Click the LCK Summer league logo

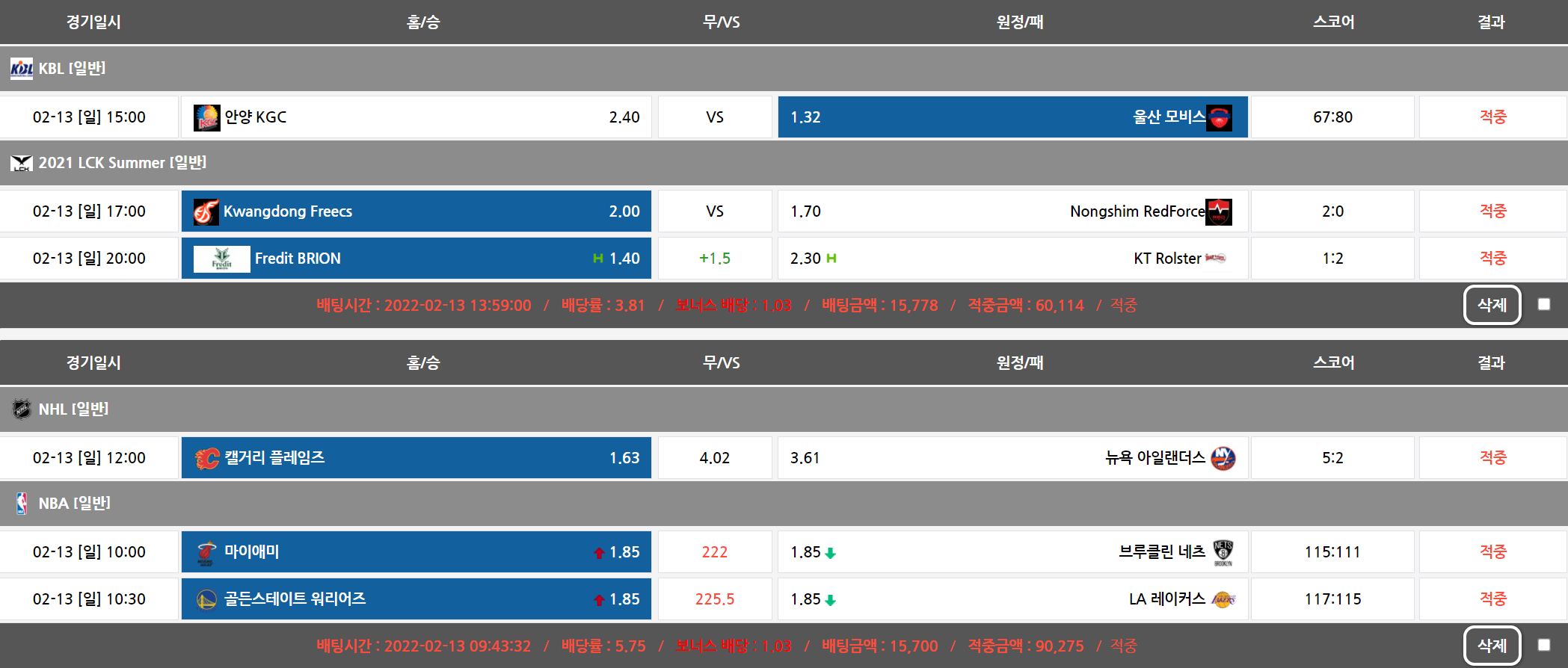pyautogui.click(x=21, y=163)
